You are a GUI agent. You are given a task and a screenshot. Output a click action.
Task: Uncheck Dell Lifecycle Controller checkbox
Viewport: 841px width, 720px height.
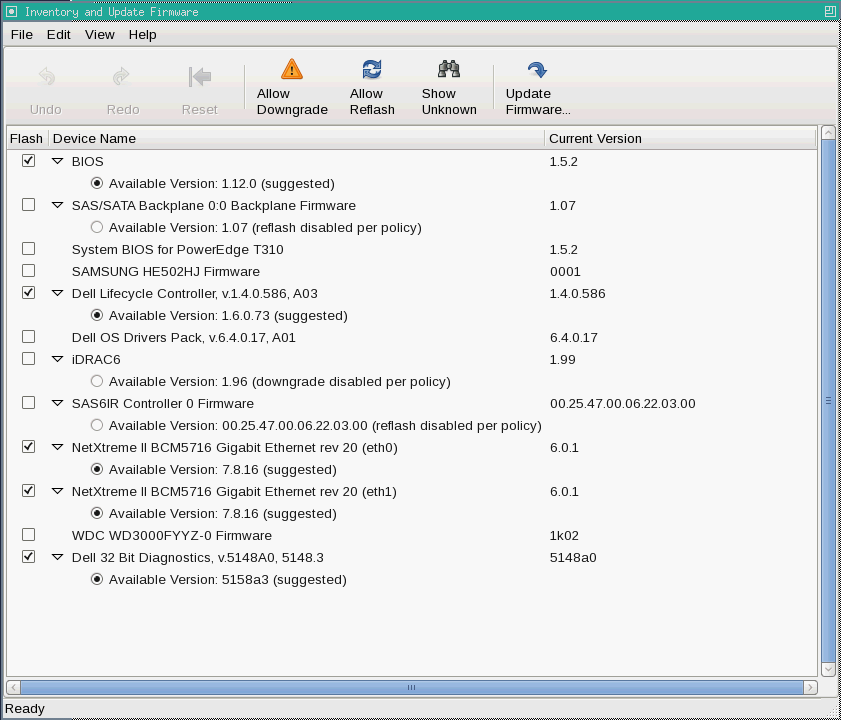point(28,292)
